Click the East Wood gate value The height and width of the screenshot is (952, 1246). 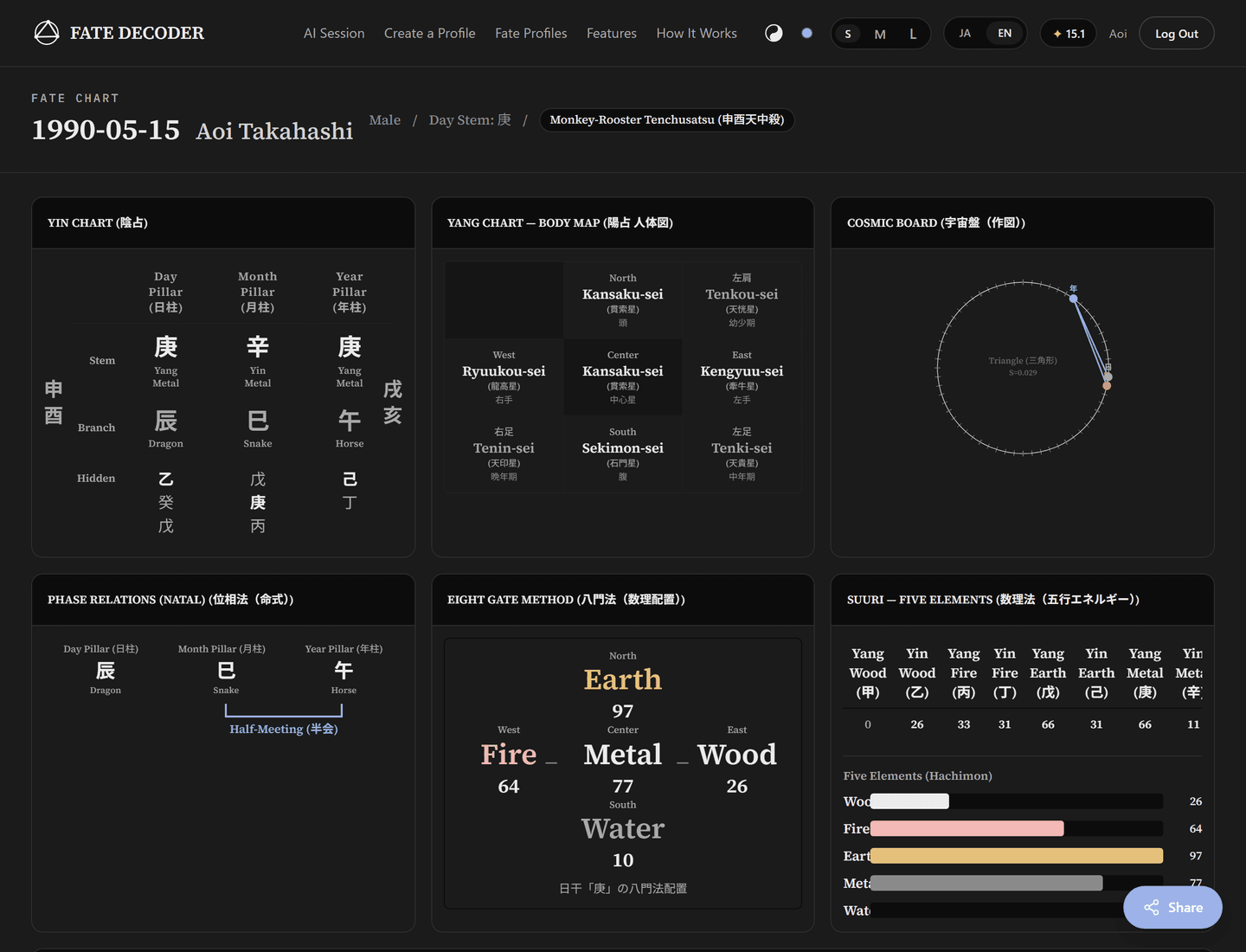[737, 787]
